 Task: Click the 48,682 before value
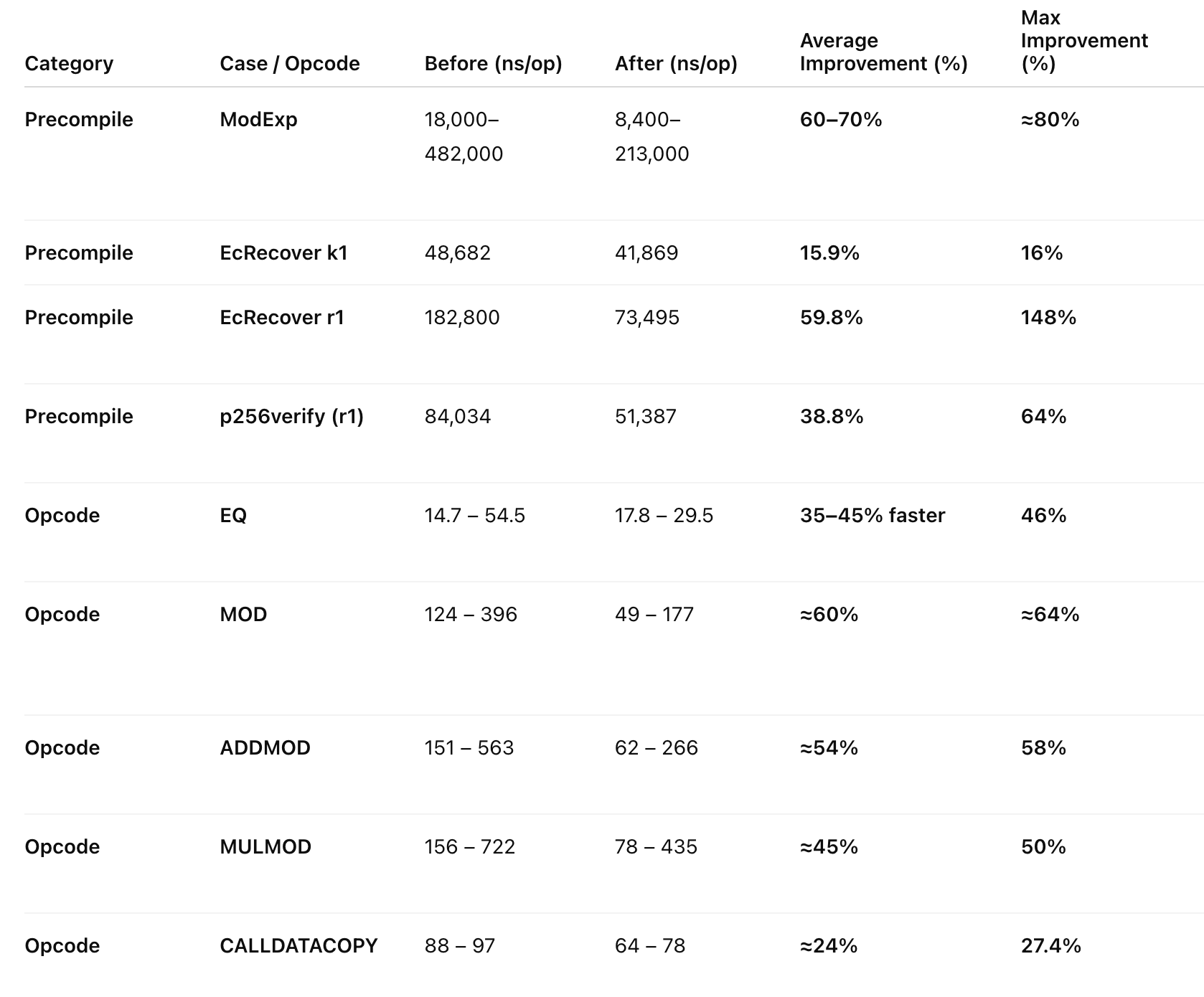click(x=457, y=253)
